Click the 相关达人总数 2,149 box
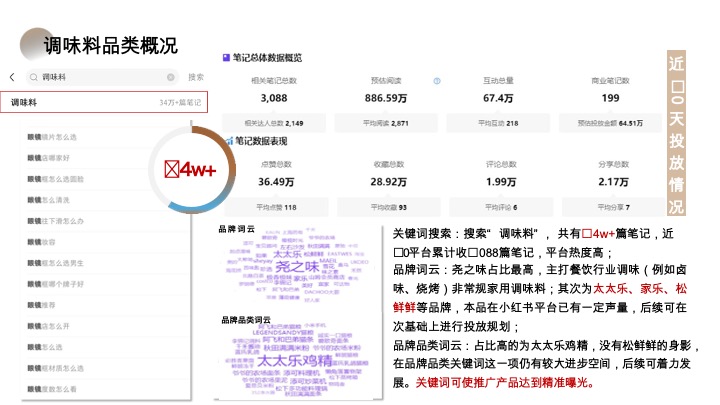Screen dimensions: 720x405 click(x=274, y=123)
